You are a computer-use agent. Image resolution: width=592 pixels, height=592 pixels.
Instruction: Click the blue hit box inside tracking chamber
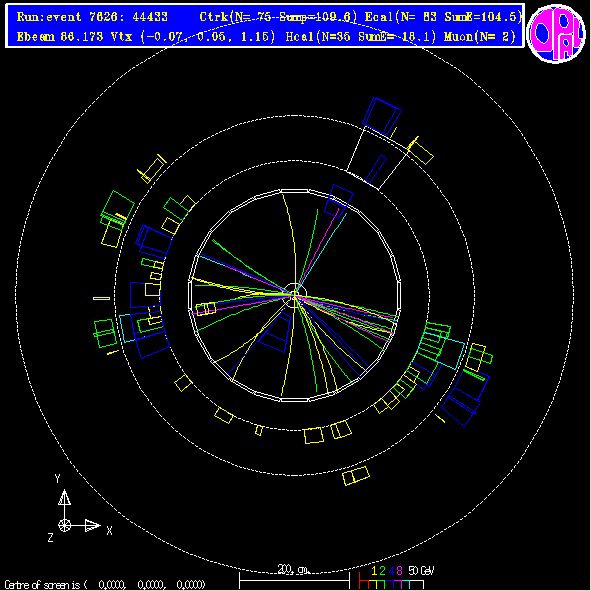[x=275, y=332]
